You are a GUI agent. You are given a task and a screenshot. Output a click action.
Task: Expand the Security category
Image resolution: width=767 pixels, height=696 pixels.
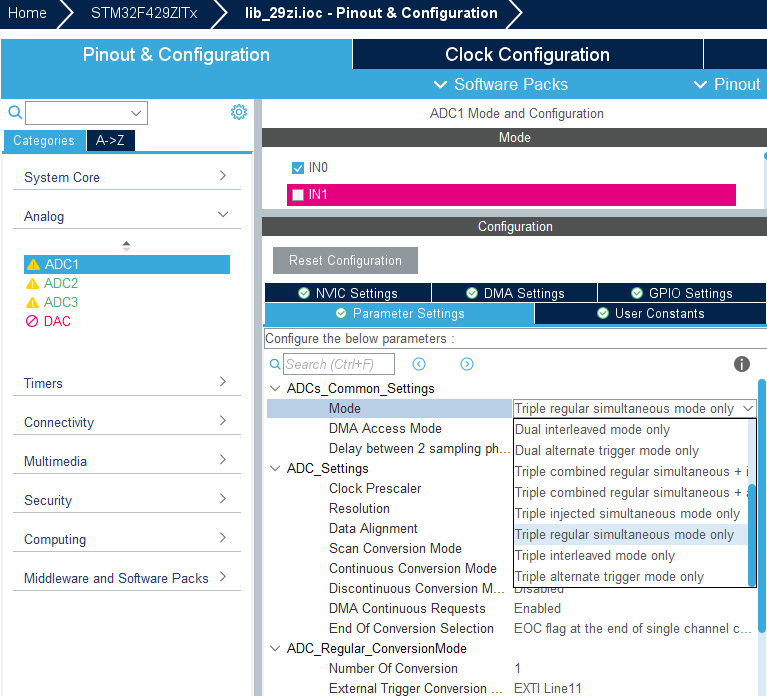[x=223, y=499]
